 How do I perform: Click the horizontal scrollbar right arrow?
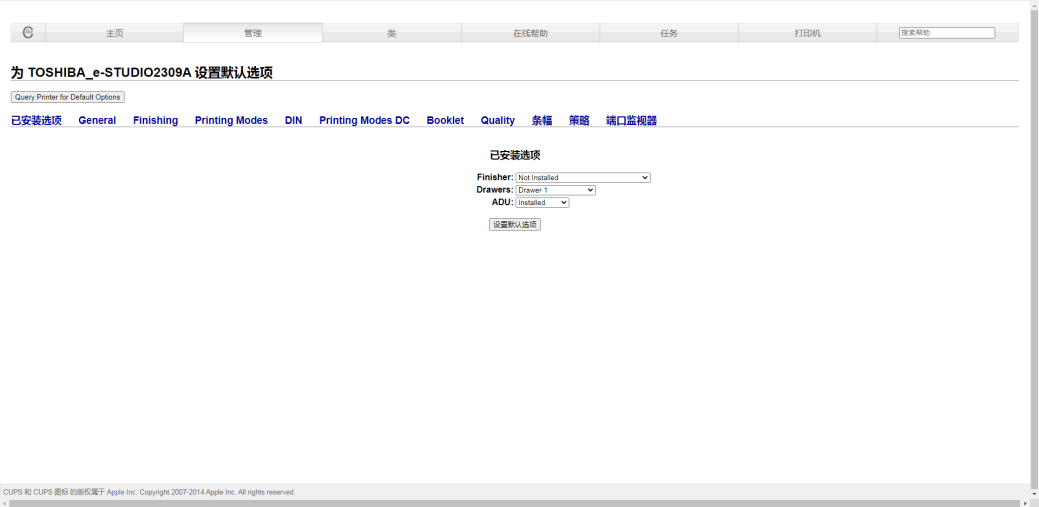[x=1026, y=504]
